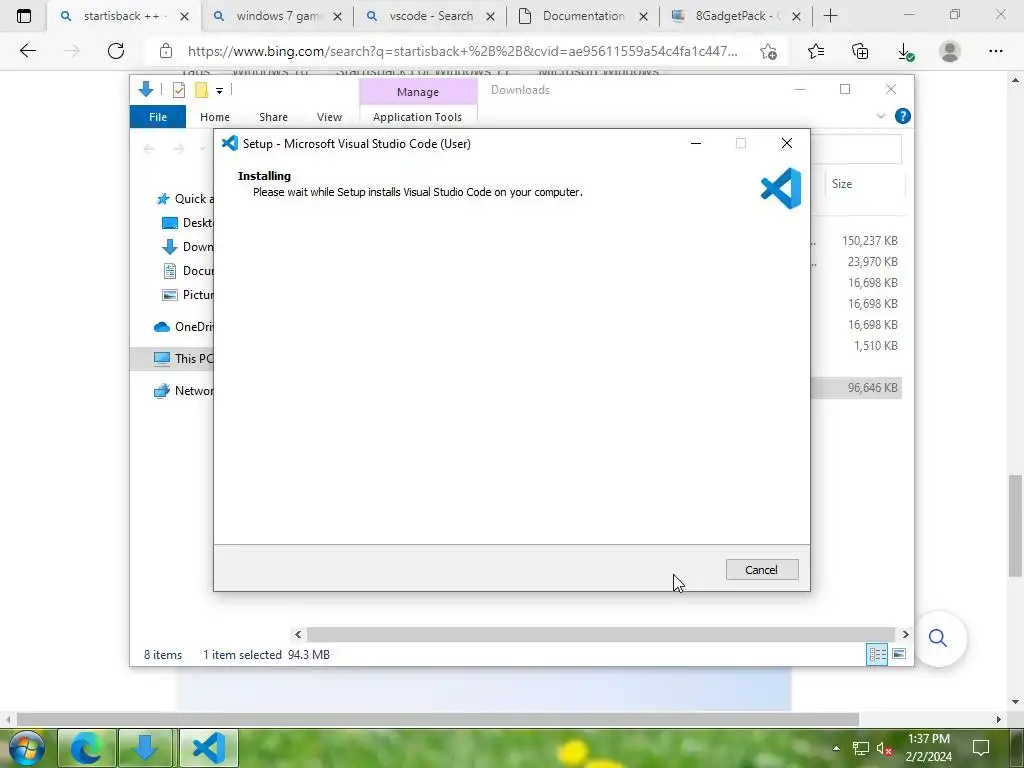This screenshot has width=1024, height=768.
Task: Select Network in Explorer sidebar
Action: coord(183,391)
